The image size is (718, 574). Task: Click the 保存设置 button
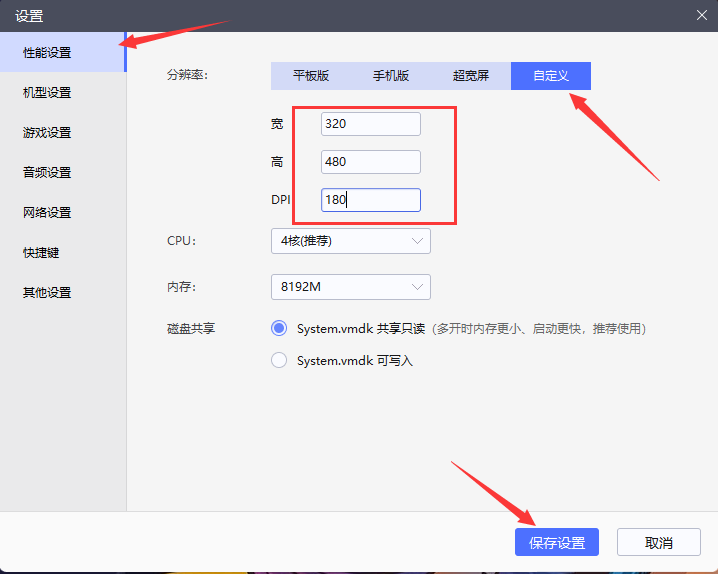[x=557, y=542]
